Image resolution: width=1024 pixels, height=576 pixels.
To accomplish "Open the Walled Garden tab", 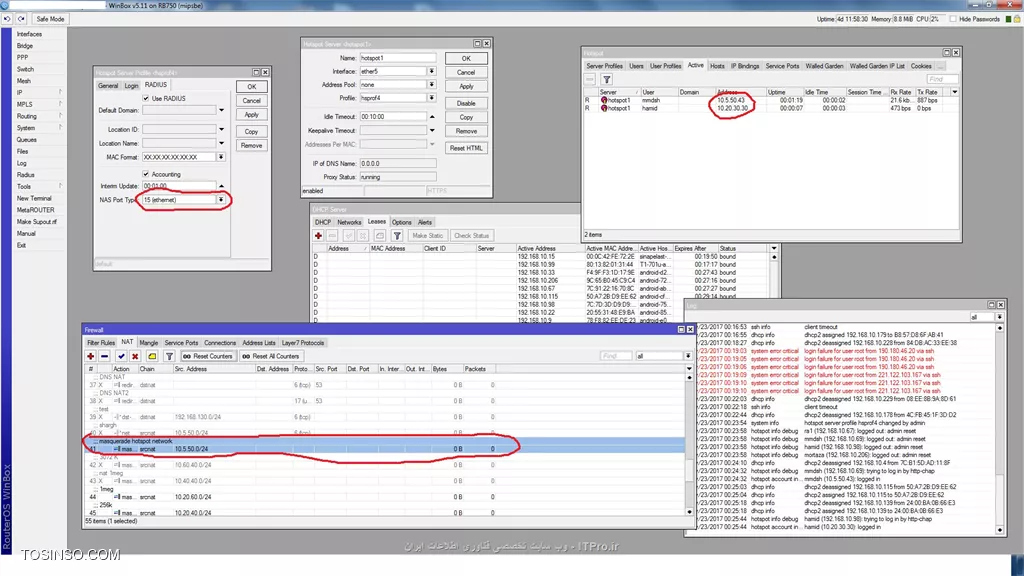I will coord(824,66).
